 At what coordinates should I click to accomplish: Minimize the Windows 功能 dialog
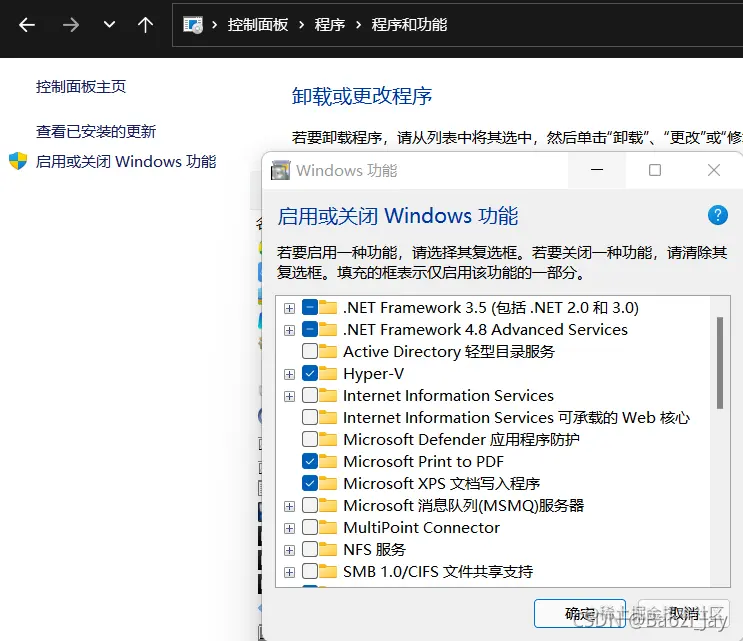(597, 170)
